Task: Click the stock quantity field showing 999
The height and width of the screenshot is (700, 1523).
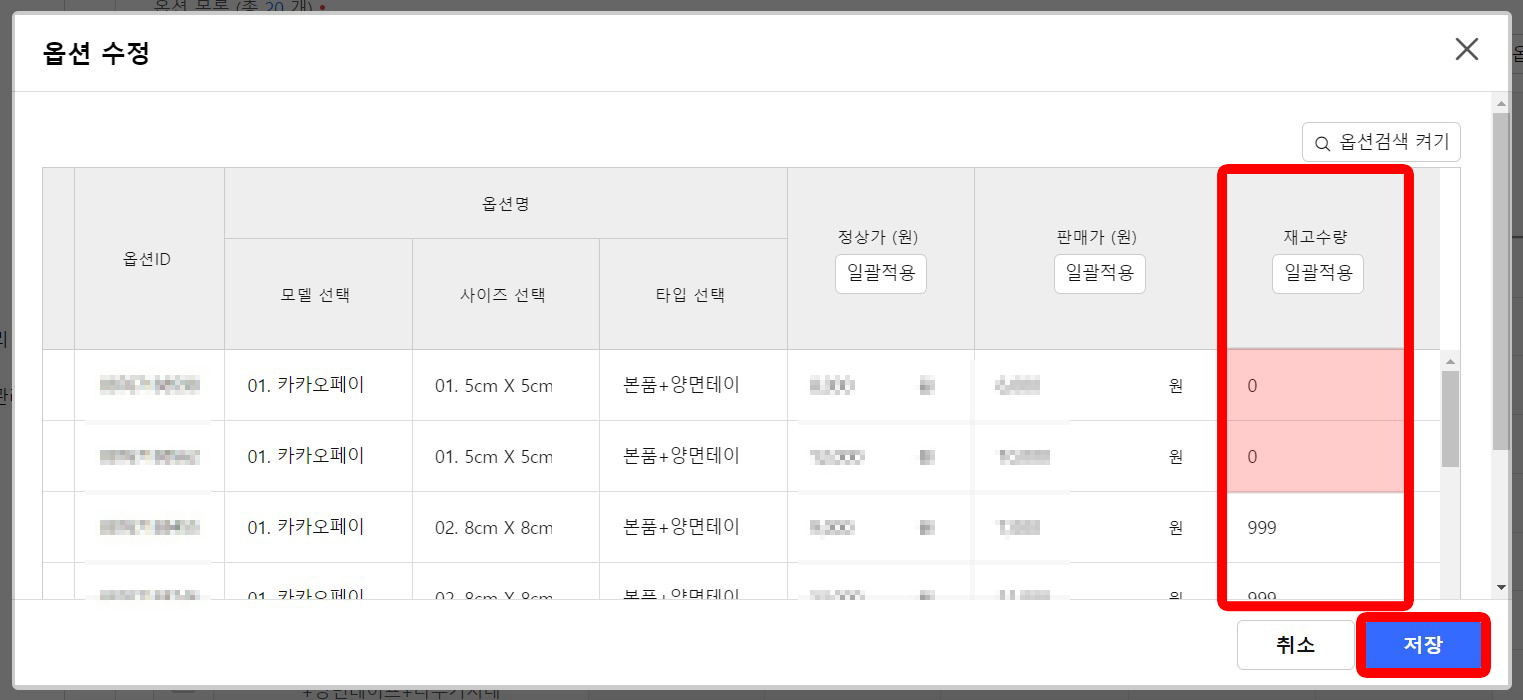Action: click(x=1316, y=527)
